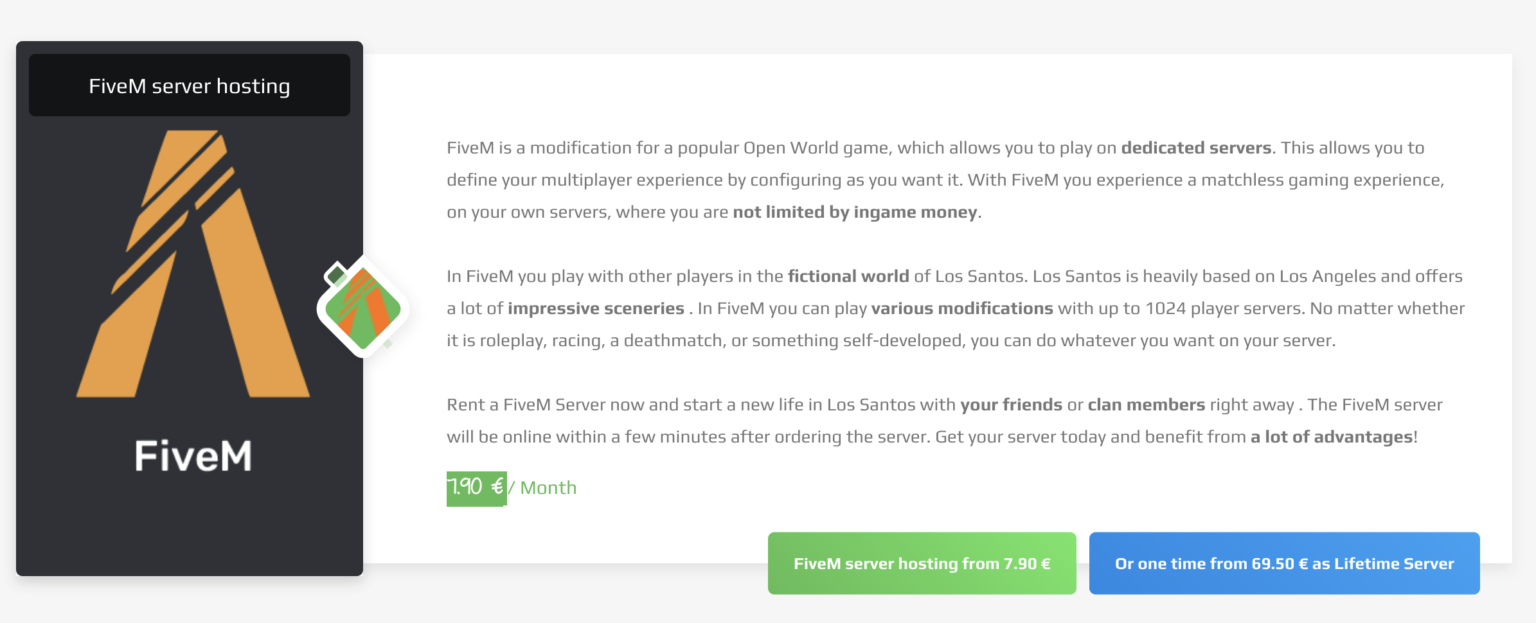
Task: Select the green price tag showing 7.90 €
Action: click(477, 488)
